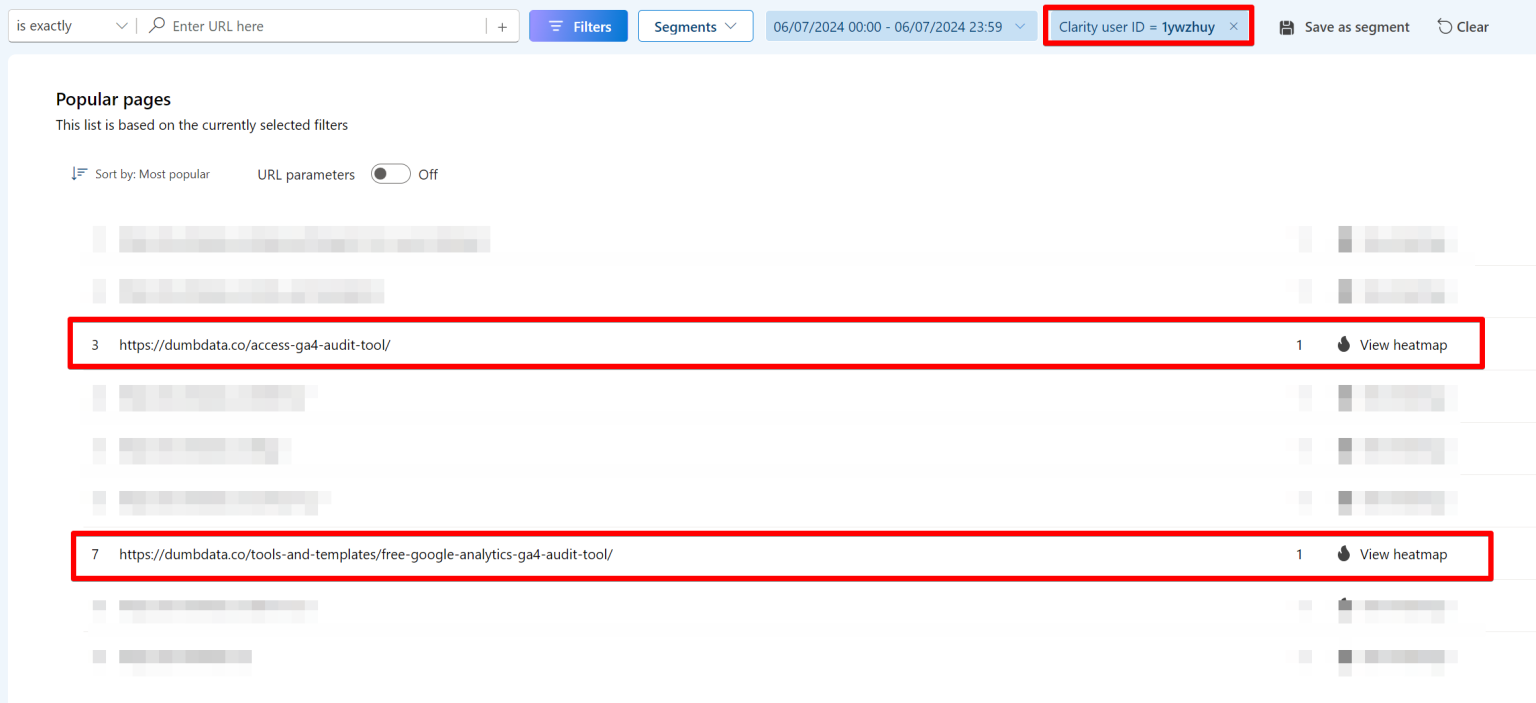This screenshot has height=703, width=1536.
Task: Expand the Segments dropdown
Action: pos(695,25)
